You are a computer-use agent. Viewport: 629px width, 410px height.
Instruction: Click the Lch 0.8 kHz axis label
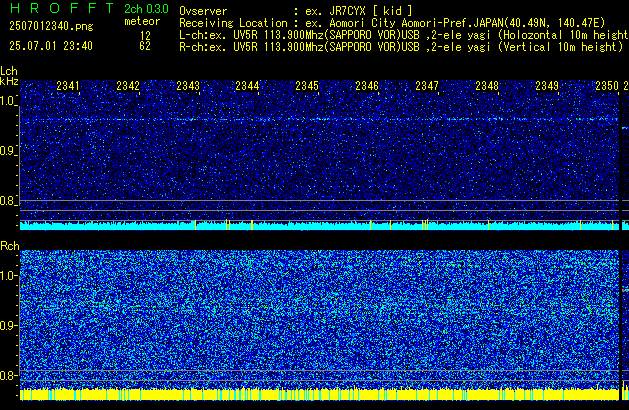coord(8,201)
